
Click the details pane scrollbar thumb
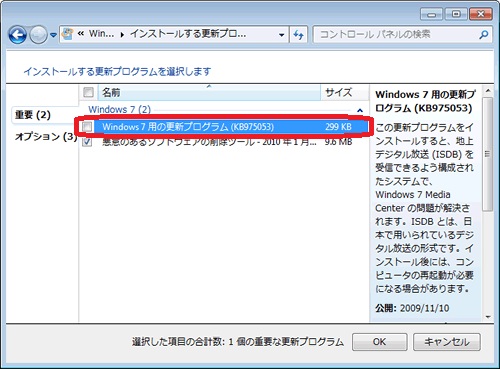click(488, 154)
